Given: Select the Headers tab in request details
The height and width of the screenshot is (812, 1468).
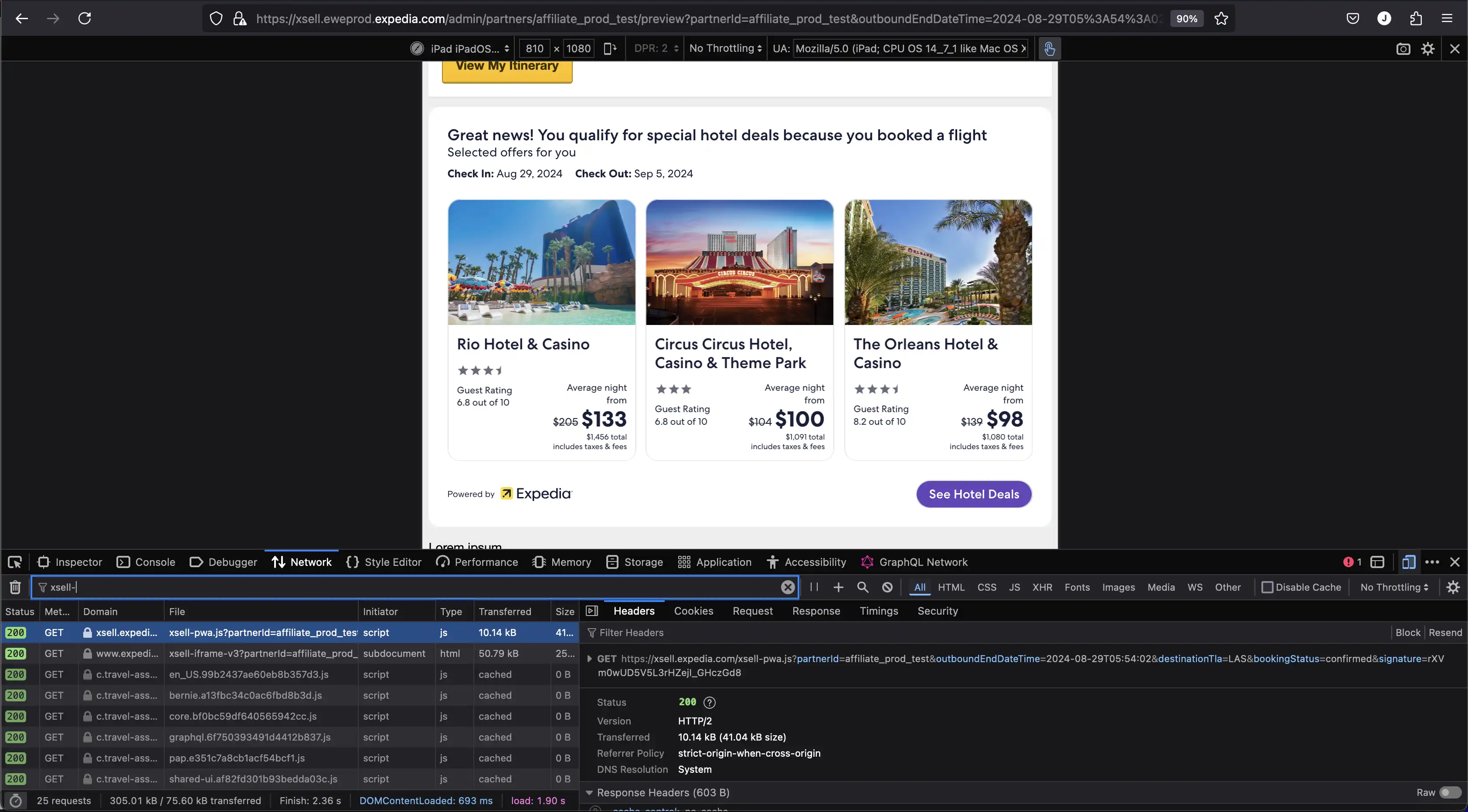Looking at the screenshot, I should pos(635,611).
